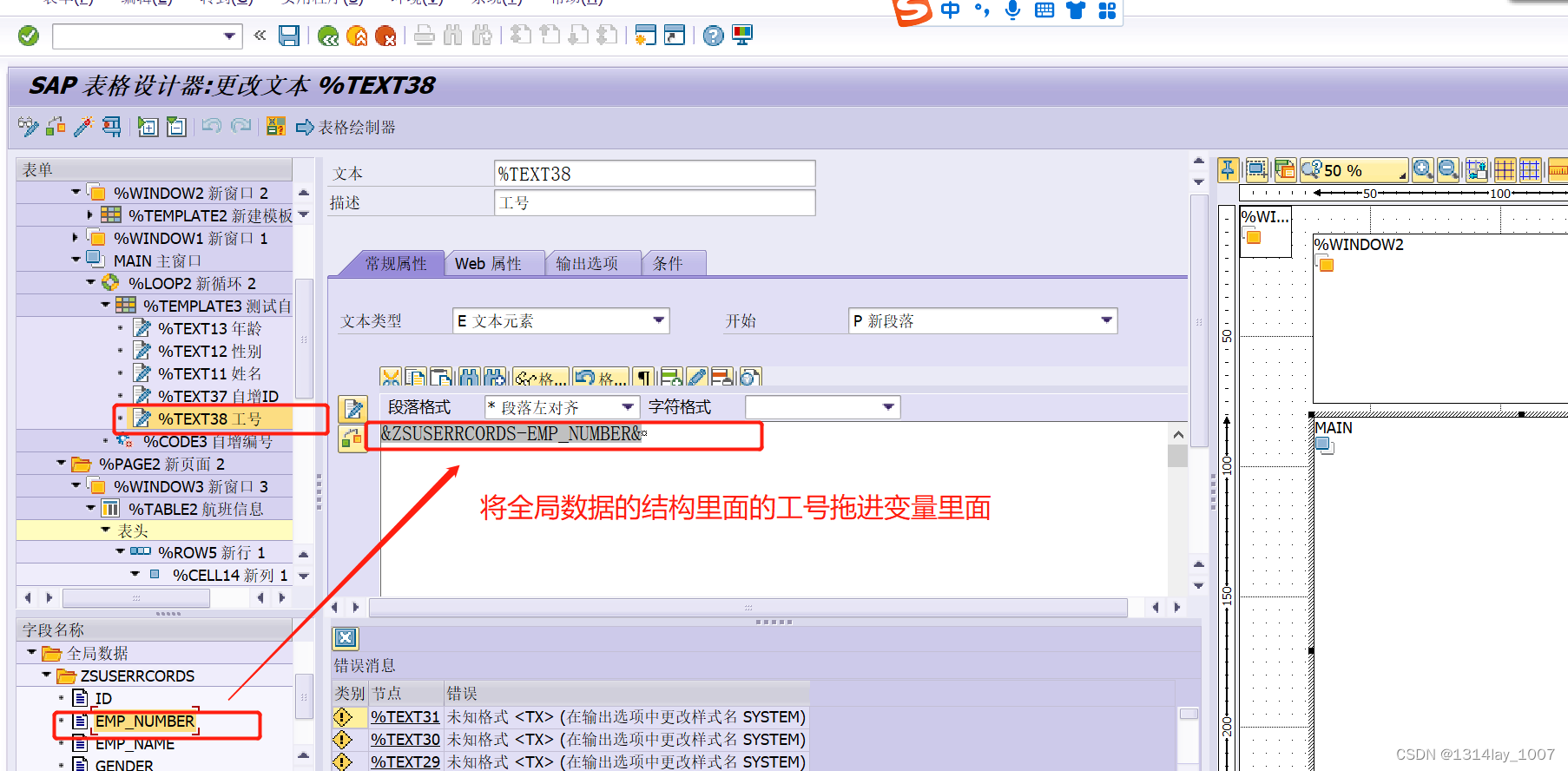Select the EMP_NUMBER field in field list
Screen dimensions: 1568x771
pos(144,721)
